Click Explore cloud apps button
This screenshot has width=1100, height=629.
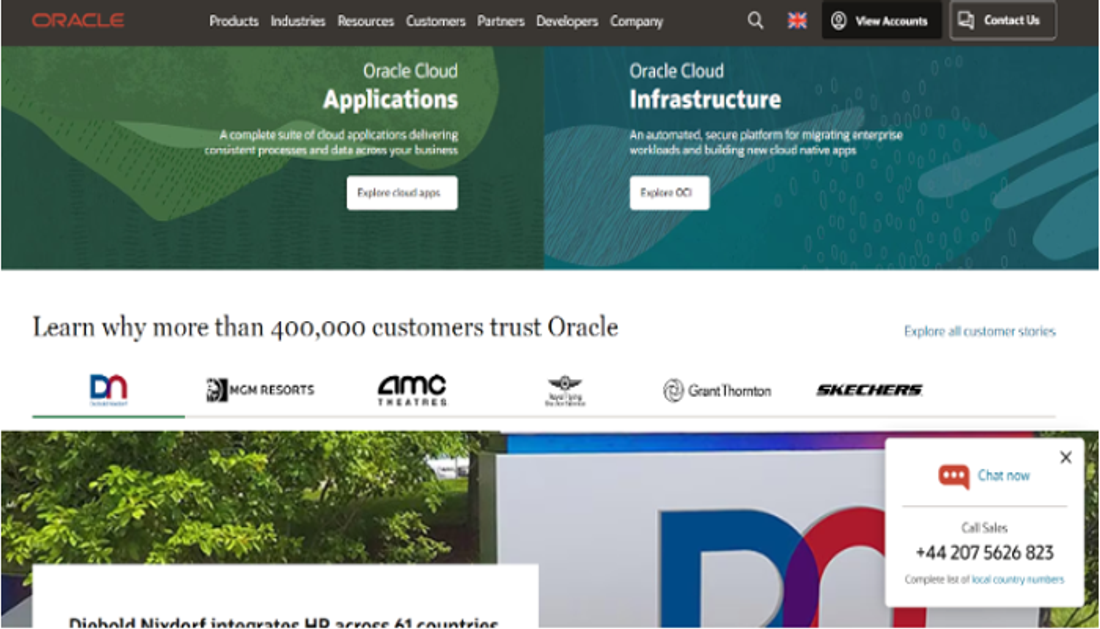[402, 193]
